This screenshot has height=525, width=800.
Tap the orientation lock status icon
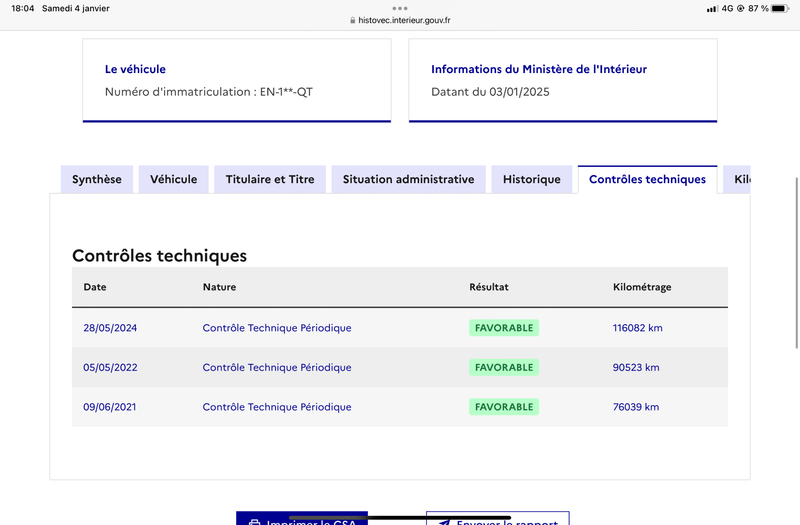coord(740,8)
